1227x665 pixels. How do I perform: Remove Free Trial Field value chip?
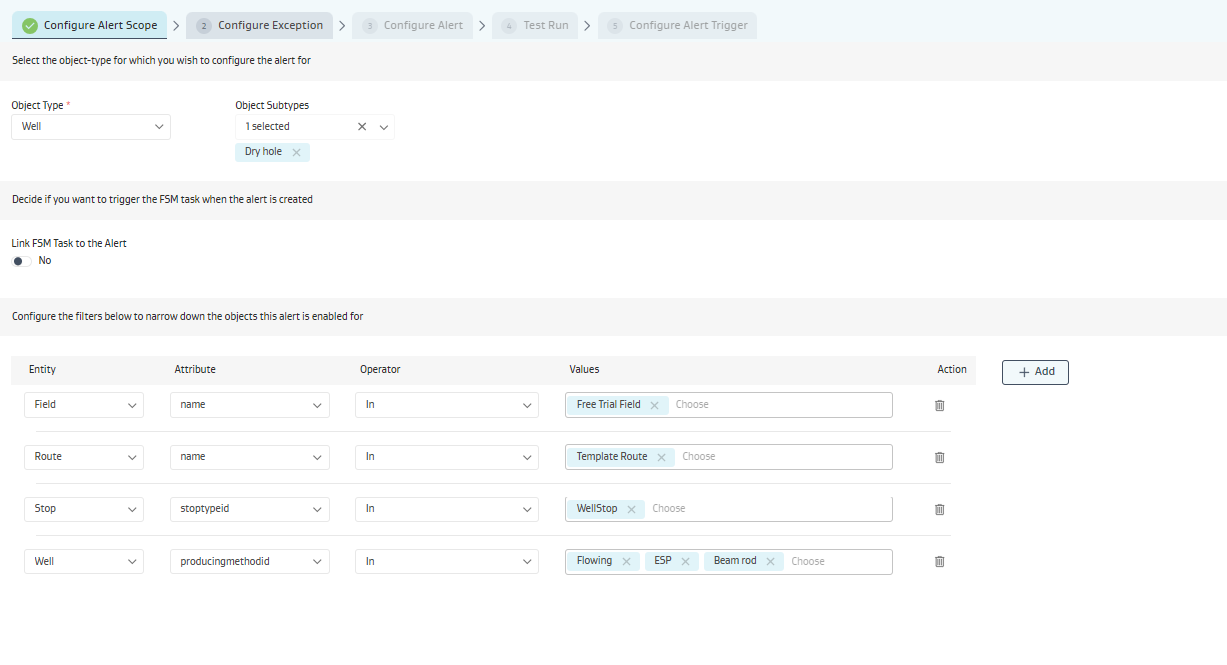pyautogui.click(x=654, y=405)
